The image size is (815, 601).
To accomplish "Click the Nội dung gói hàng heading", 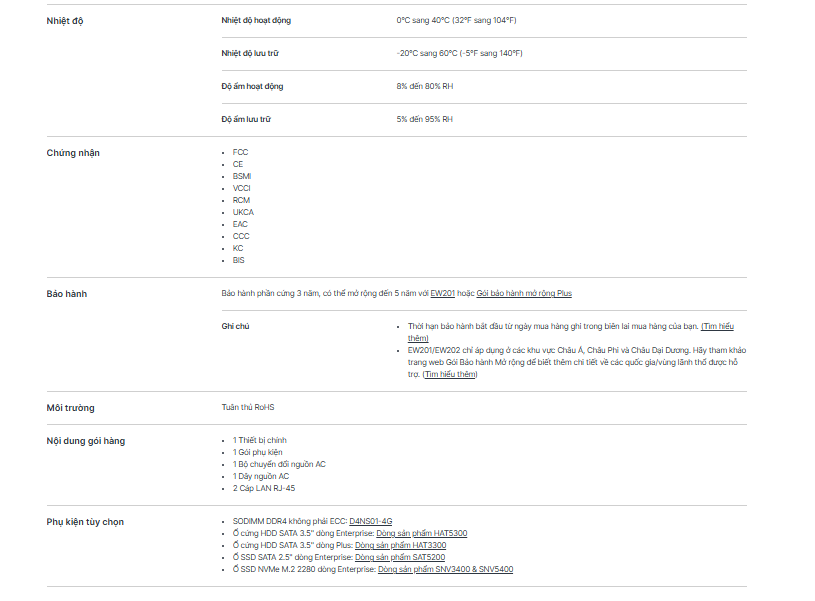I will [x=86, y=441].
